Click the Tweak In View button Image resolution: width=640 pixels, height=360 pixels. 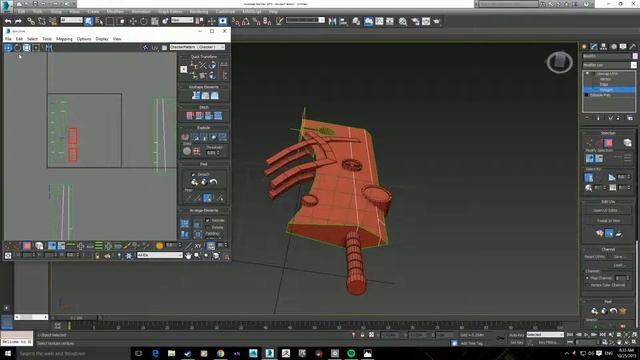click(608, 220)
